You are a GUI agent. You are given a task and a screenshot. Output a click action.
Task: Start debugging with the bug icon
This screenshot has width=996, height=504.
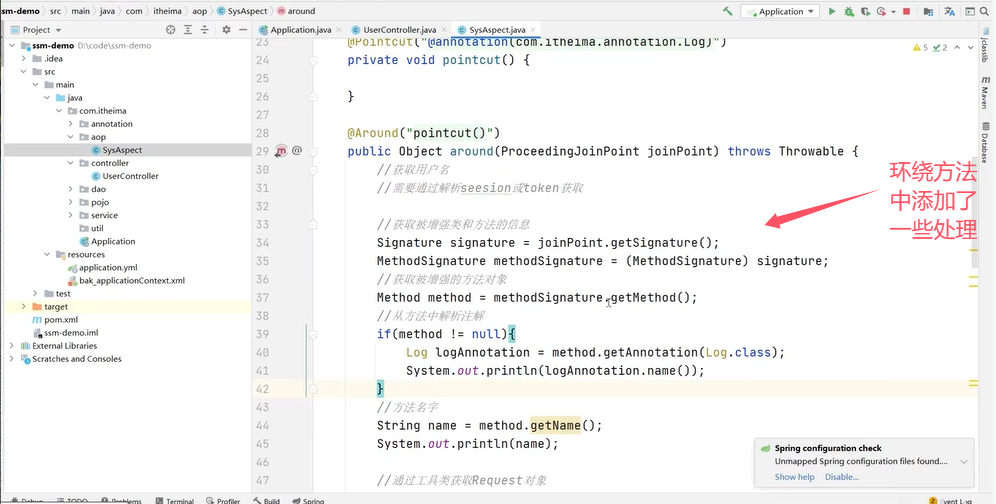point(849,11)
